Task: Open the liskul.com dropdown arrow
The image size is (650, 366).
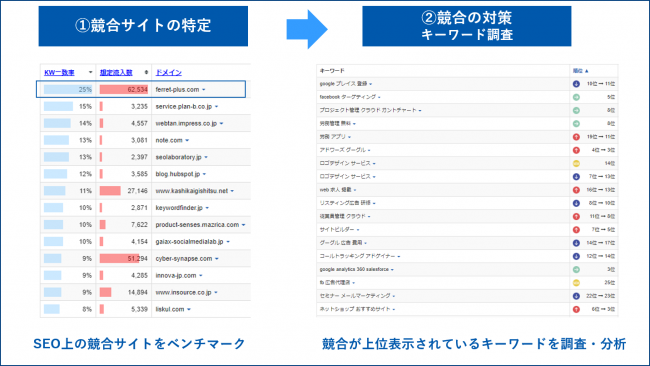Action: 189,310
